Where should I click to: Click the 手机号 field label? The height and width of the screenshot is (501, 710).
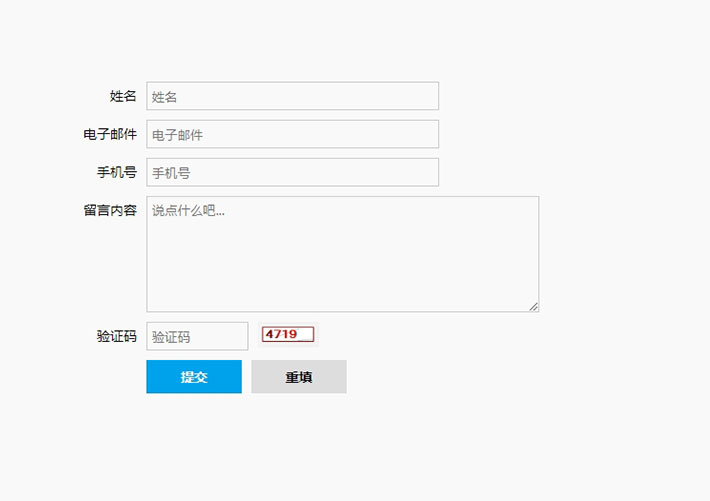point(116,172)
